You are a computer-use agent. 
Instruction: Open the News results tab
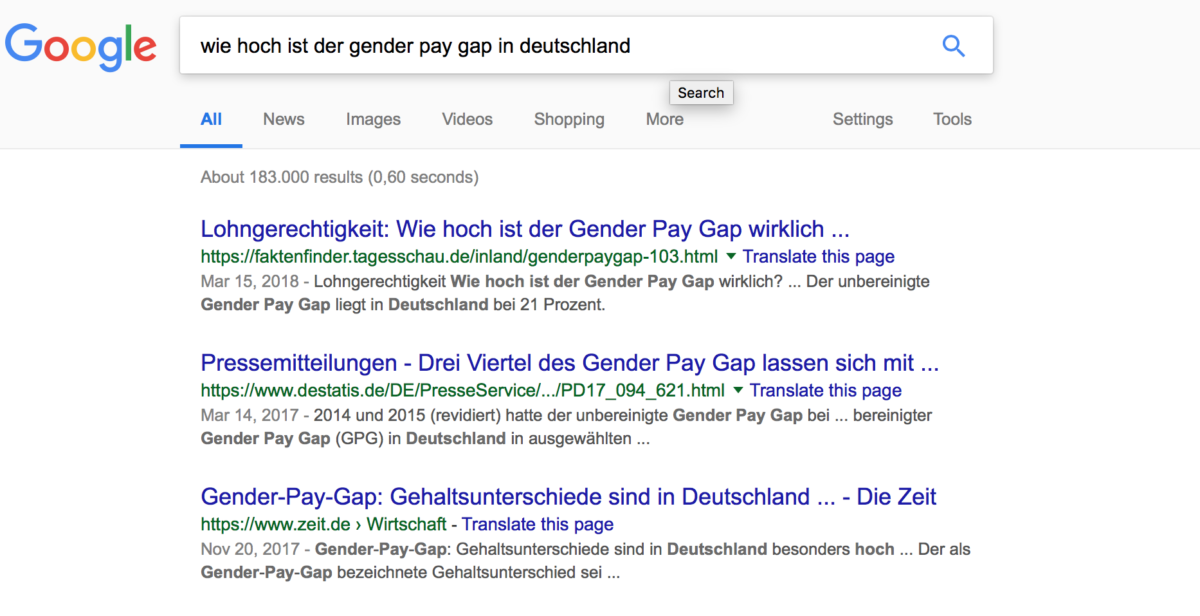[284, 119]
